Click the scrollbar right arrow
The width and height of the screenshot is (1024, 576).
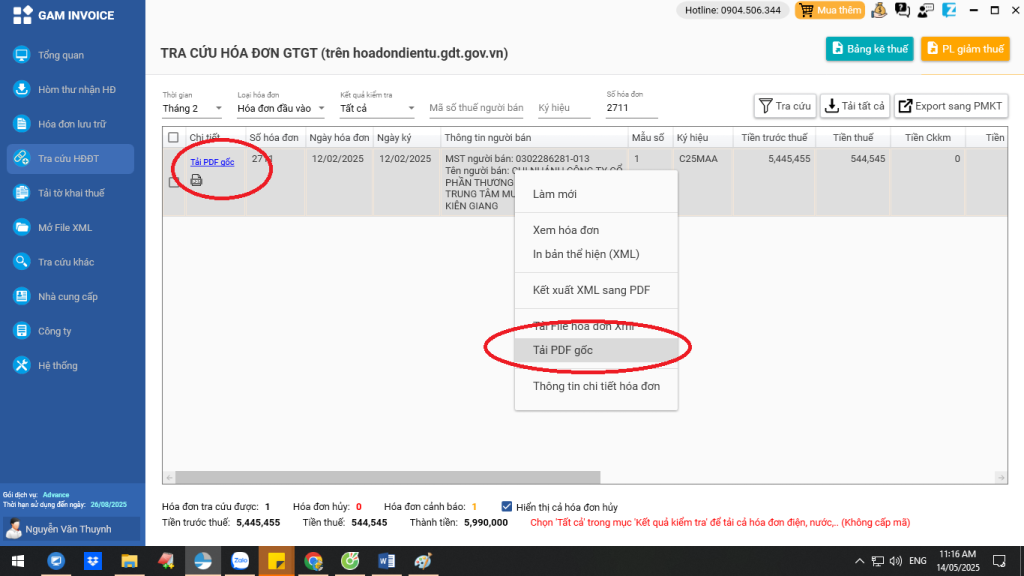1000,477
